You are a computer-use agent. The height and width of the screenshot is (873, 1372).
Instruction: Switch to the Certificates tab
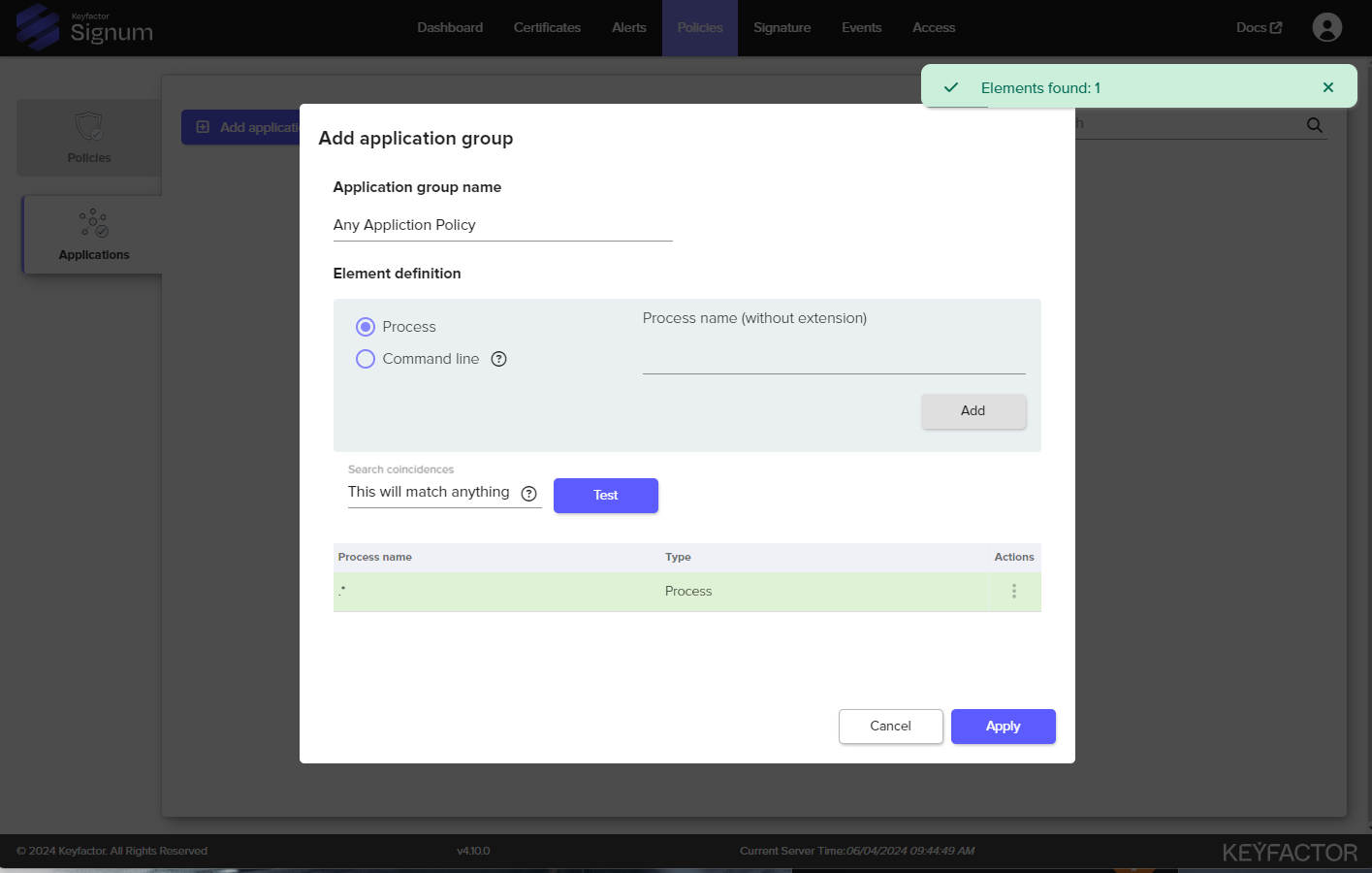point(547,27)
